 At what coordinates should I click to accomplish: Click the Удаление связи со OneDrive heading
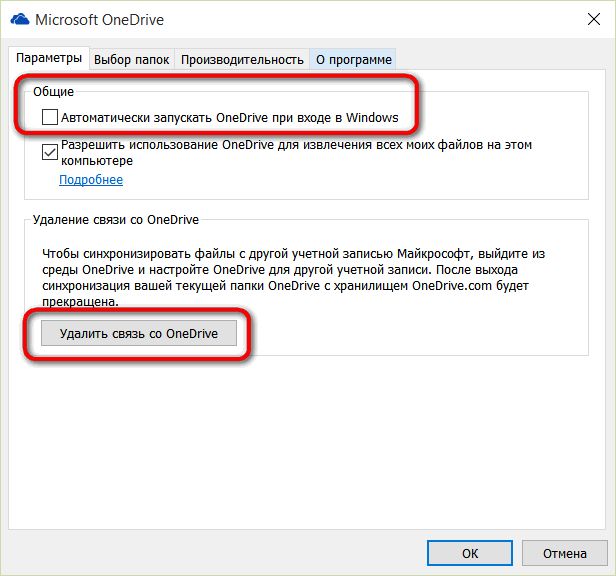116,220
